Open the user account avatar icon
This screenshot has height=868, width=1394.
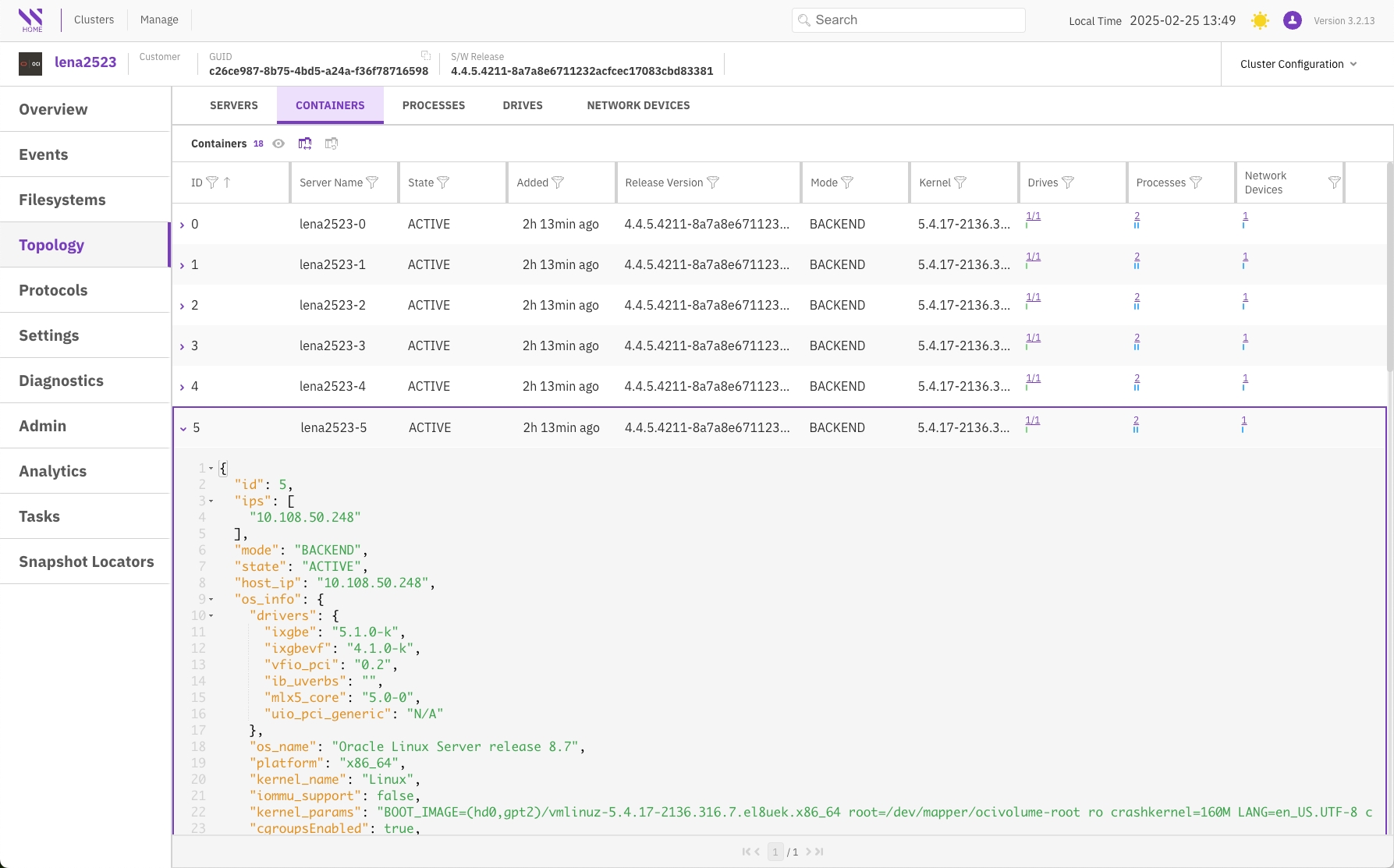click(x=1292, y=20)
